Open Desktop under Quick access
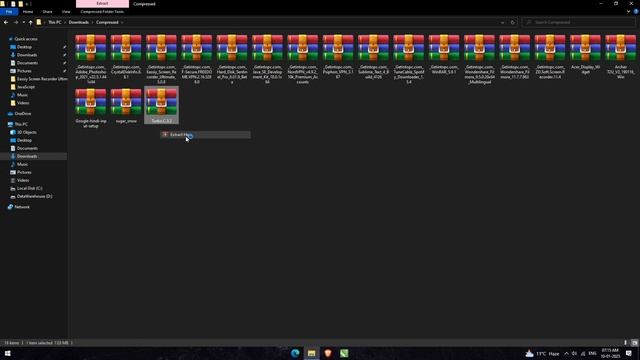Screen dimensions: 640x360 tap(24, 47)
